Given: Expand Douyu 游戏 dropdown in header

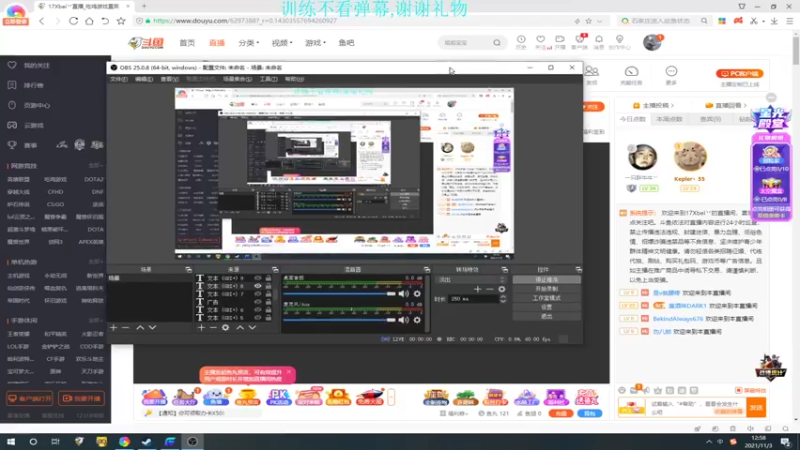Looking at the screenshot, I should point(315,43).
